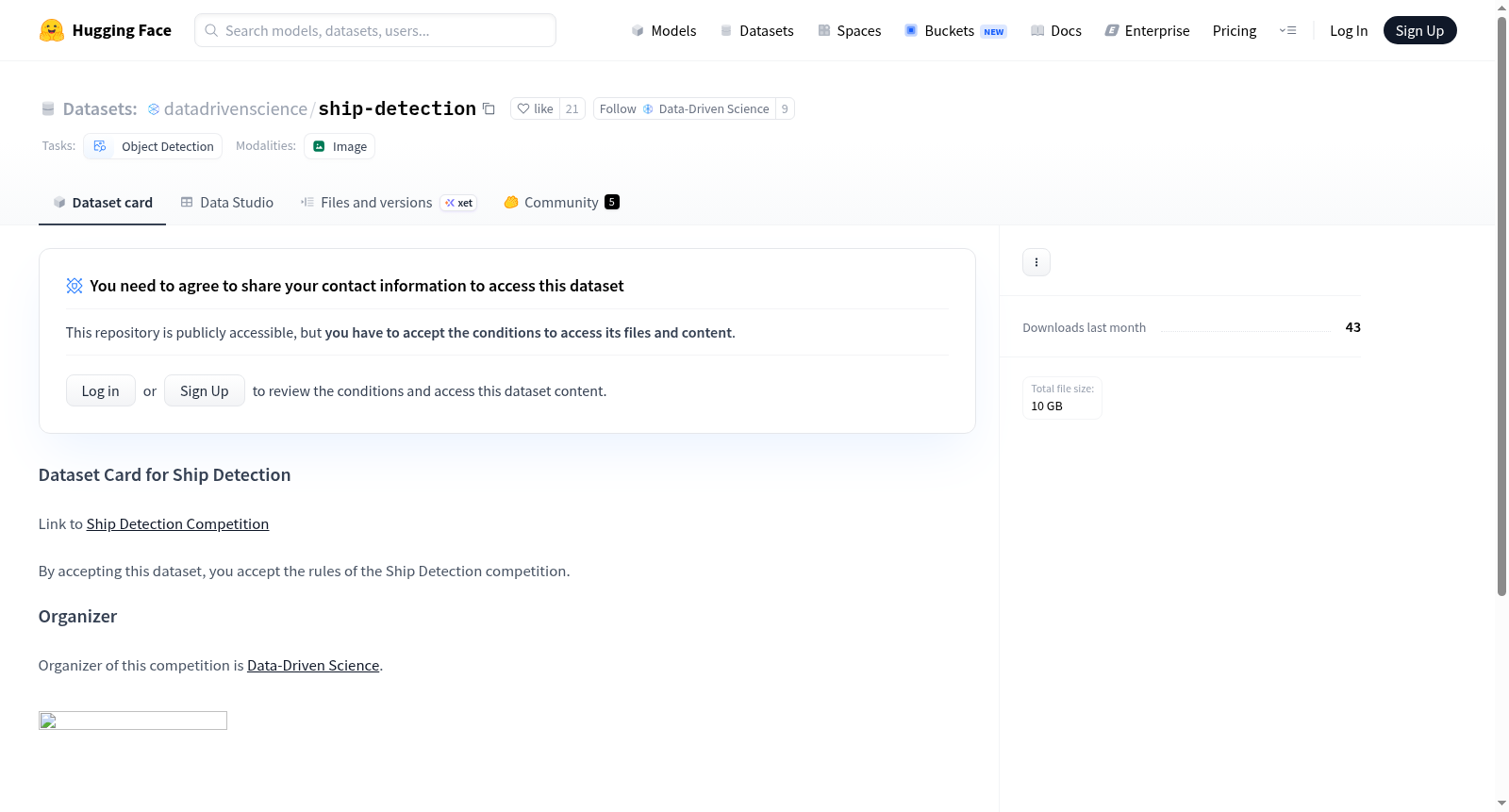
Task: Open the Docs page
Action: pyautogui.click(x=1056, y=30)
